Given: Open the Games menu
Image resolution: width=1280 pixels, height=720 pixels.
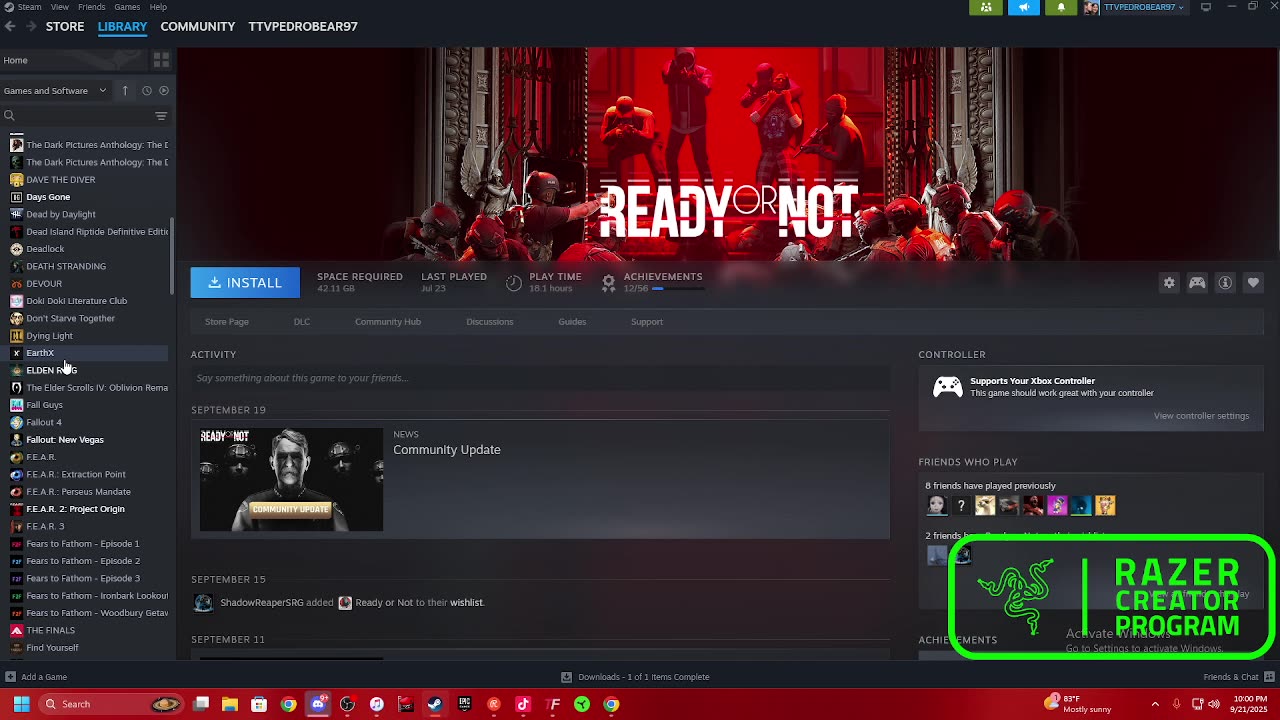Looking at the screenshot, I should (127, 7).
